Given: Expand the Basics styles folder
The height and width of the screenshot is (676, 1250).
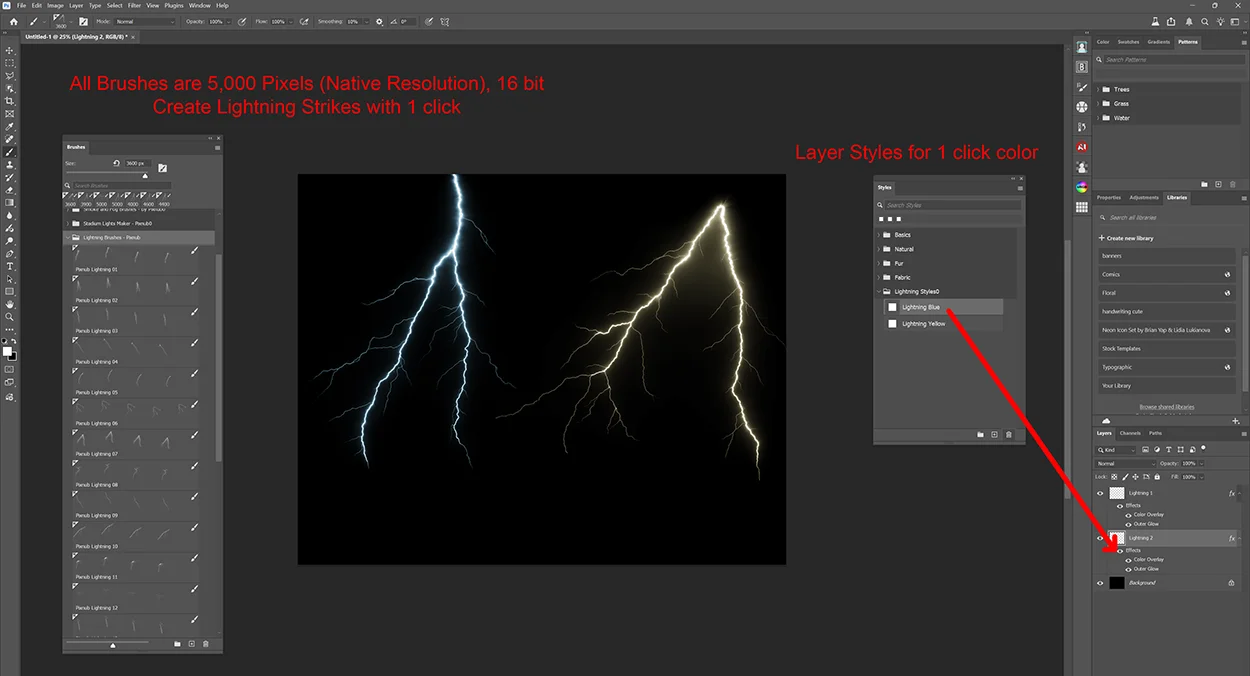Looking at the screenshot, I should [x=878, y=234].
